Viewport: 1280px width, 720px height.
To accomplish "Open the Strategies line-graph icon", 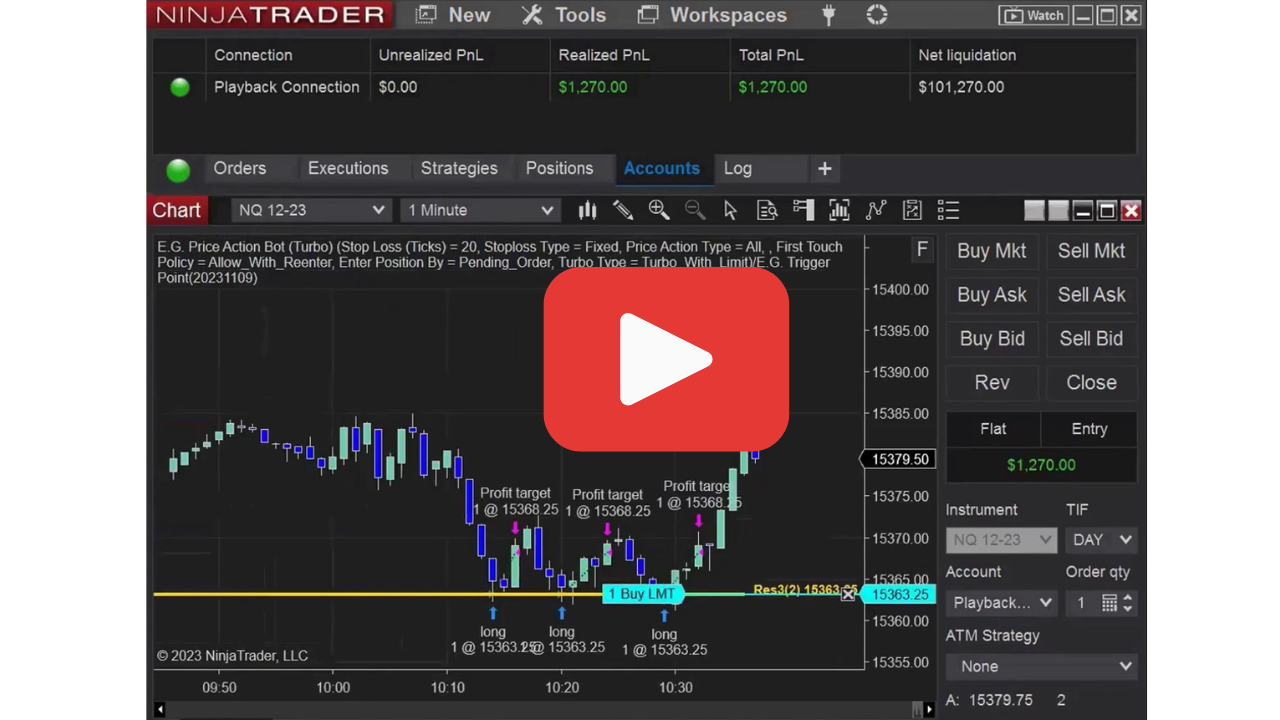I will [x=876, y=210].
